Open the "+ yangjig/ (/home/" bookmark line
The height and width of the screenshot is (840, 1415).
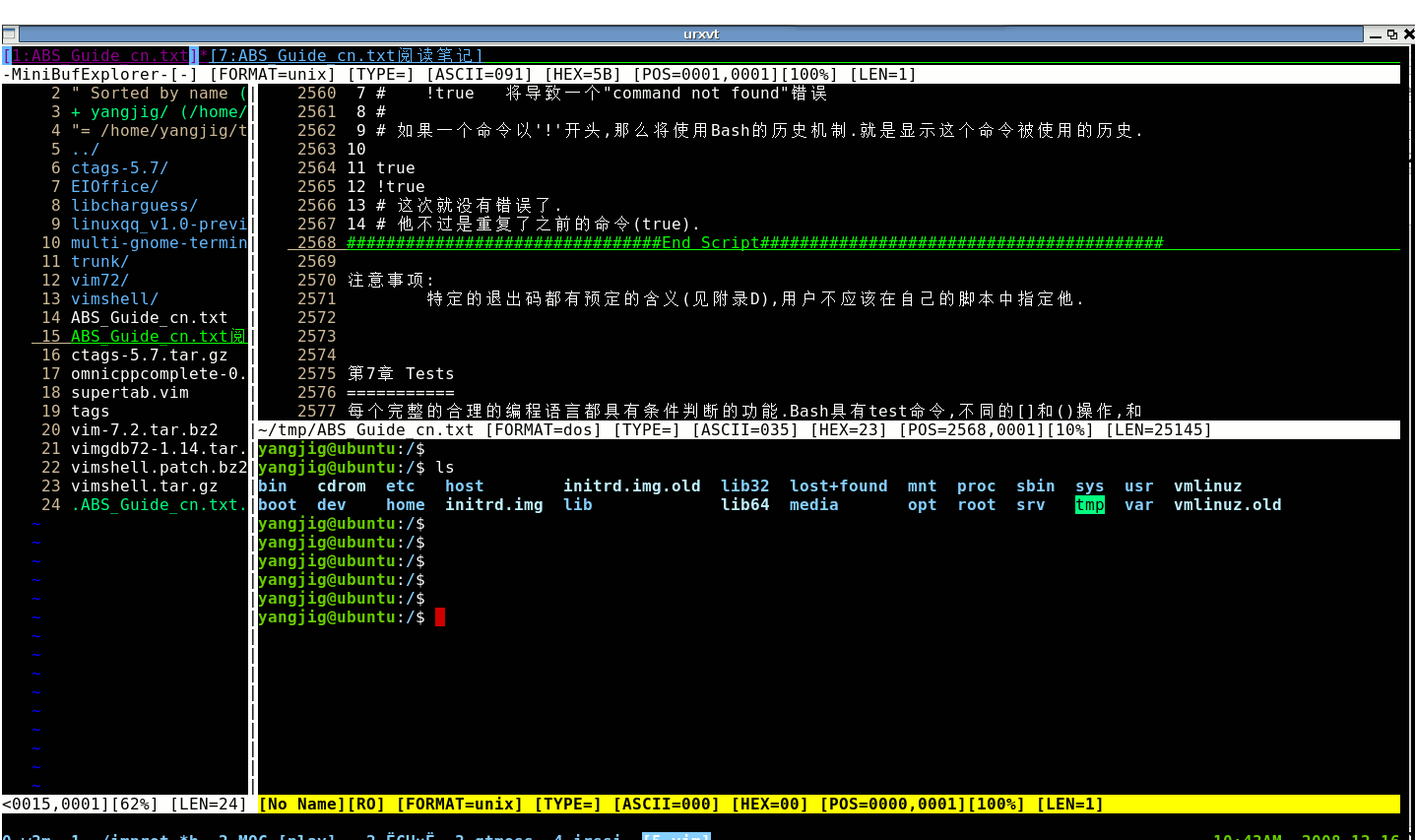(159, 111)
